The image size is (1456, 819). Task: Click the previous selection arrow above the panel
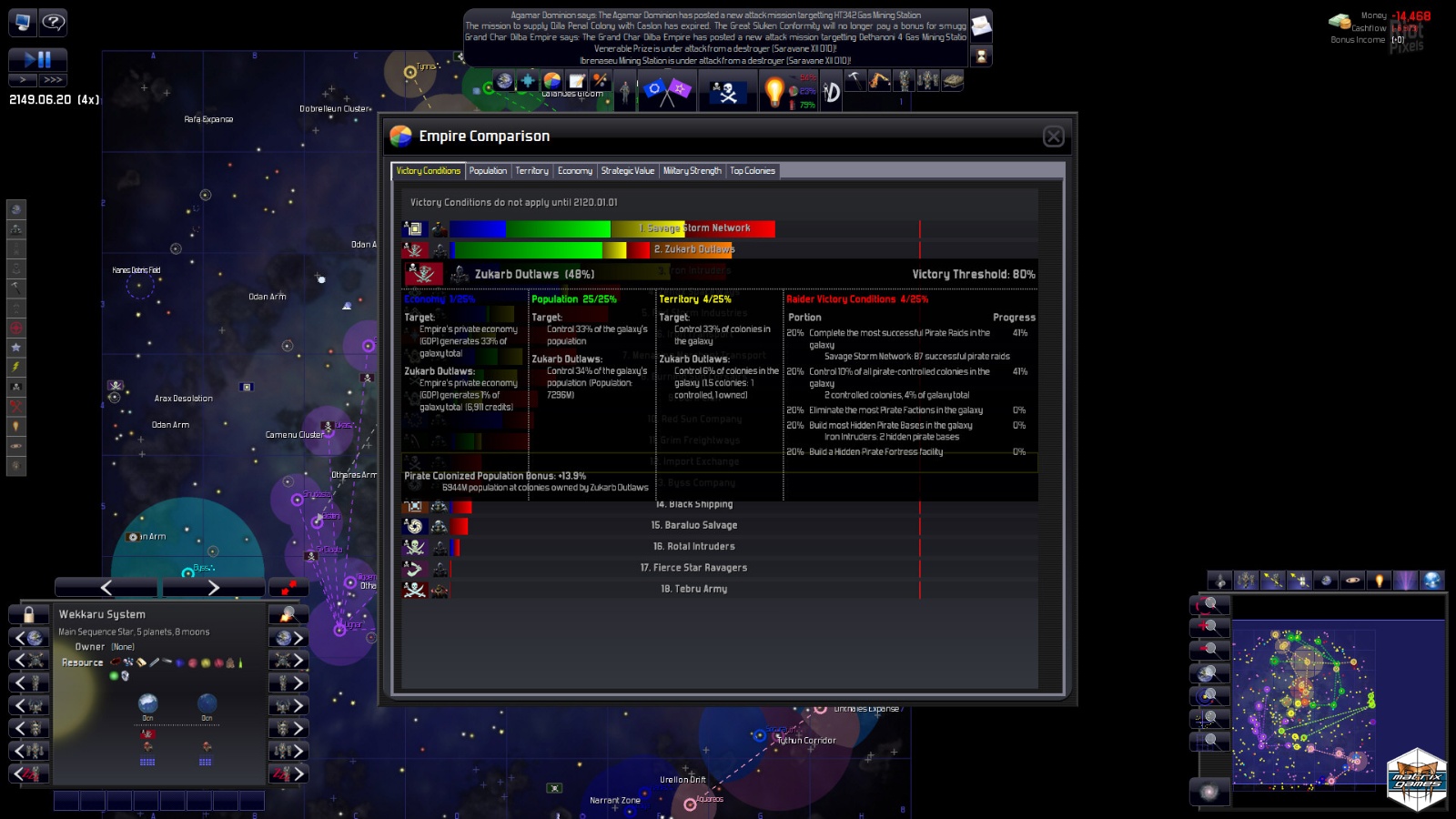point(106,588)
